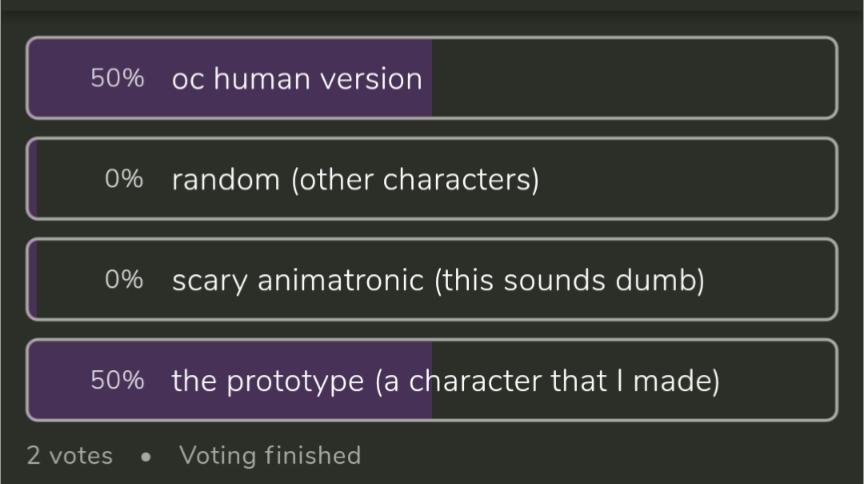
Task: Click the "(a character that I made)" text
Action: 547,381
